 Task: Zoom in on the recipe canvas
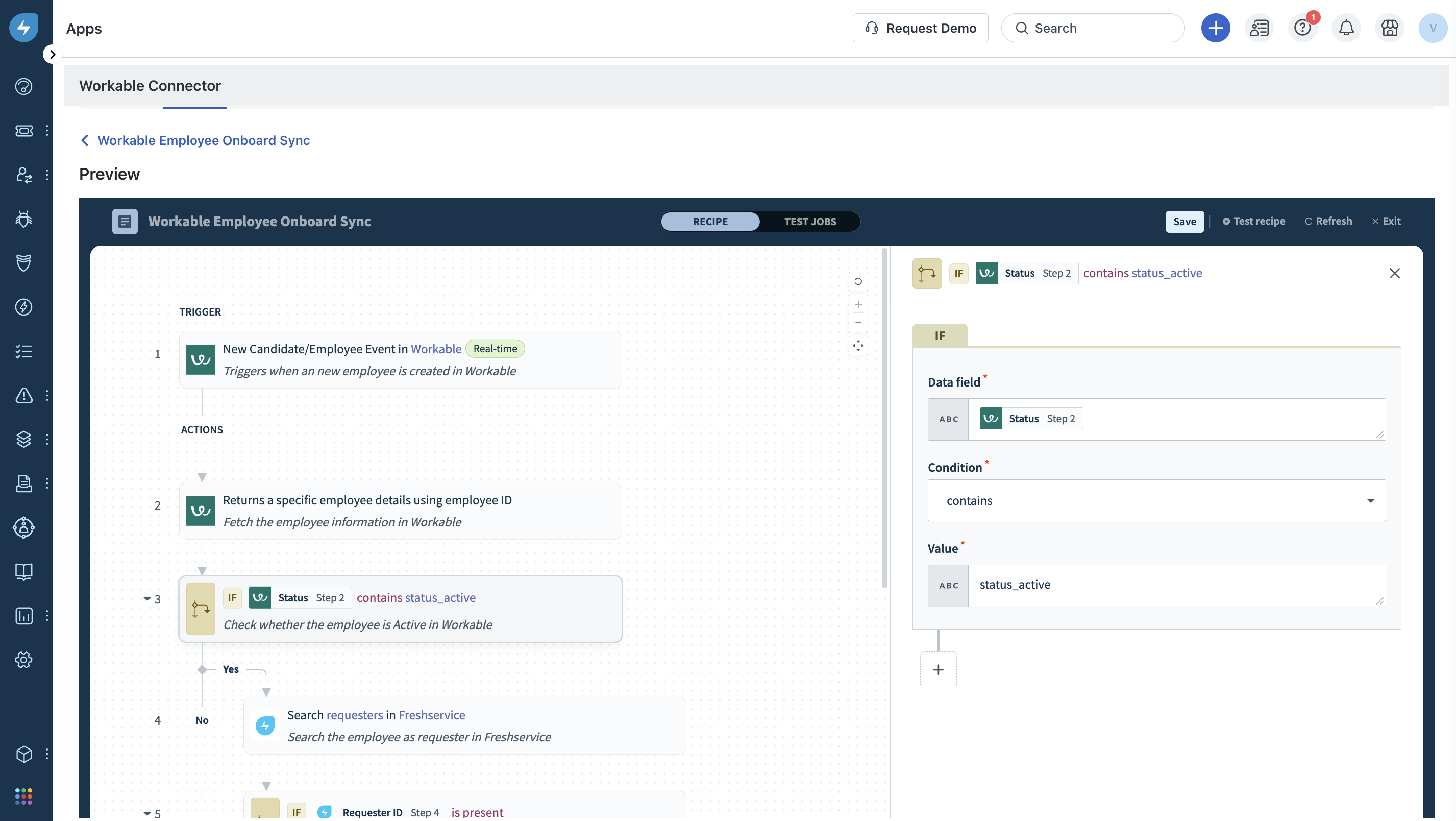tap(858, 305)
